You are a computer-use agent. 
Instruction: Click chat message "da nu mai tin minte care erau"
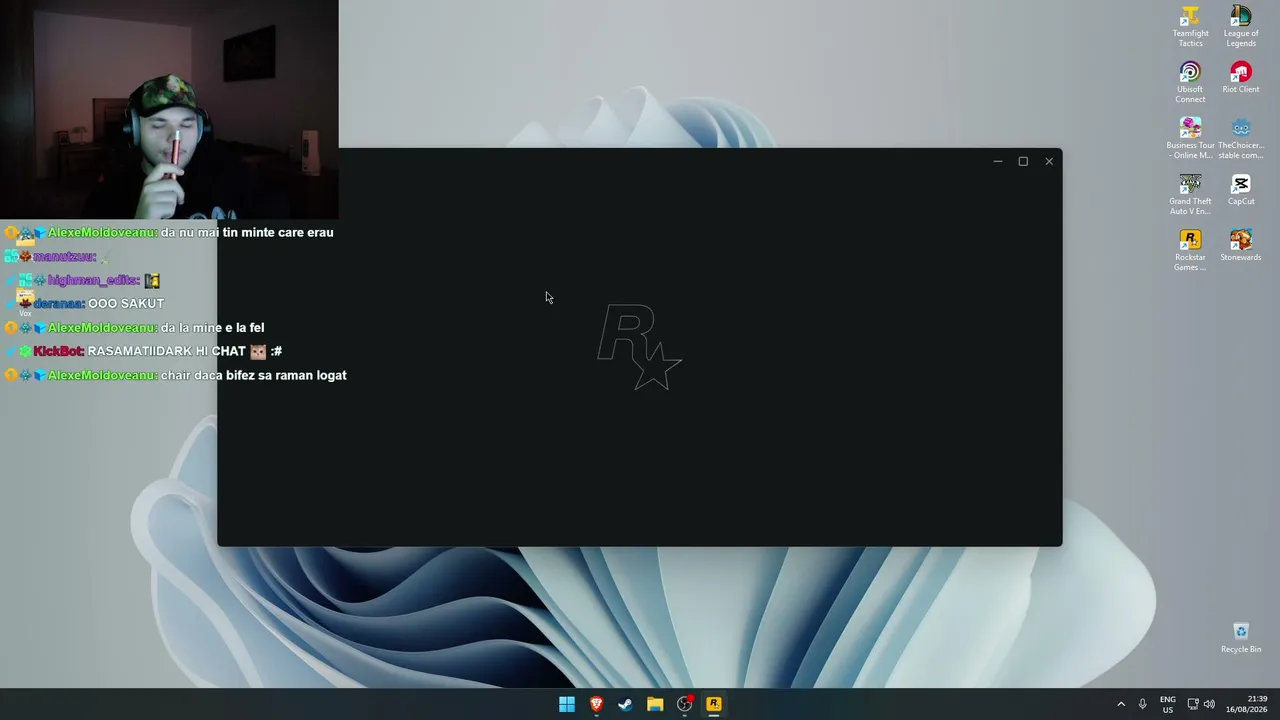pyautogui.click(x=247, y=232)
